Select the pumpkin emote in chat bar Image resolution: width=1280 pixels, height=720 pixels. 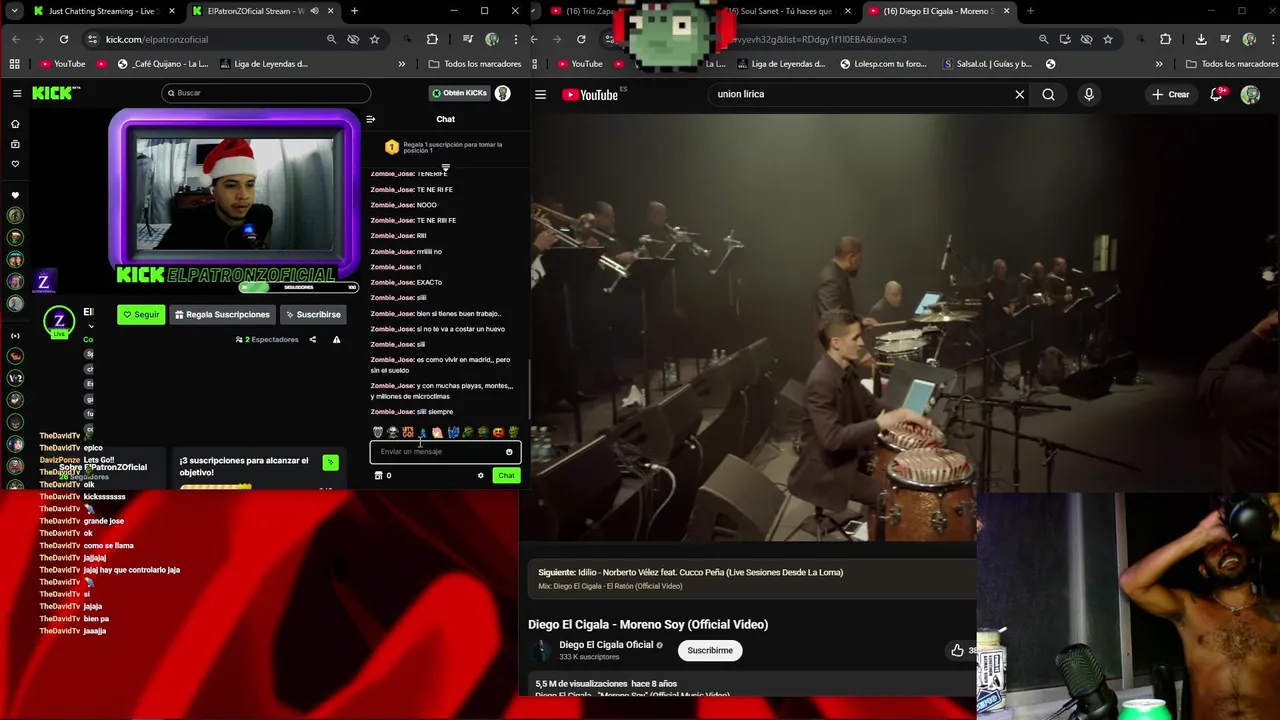[498, 432]
